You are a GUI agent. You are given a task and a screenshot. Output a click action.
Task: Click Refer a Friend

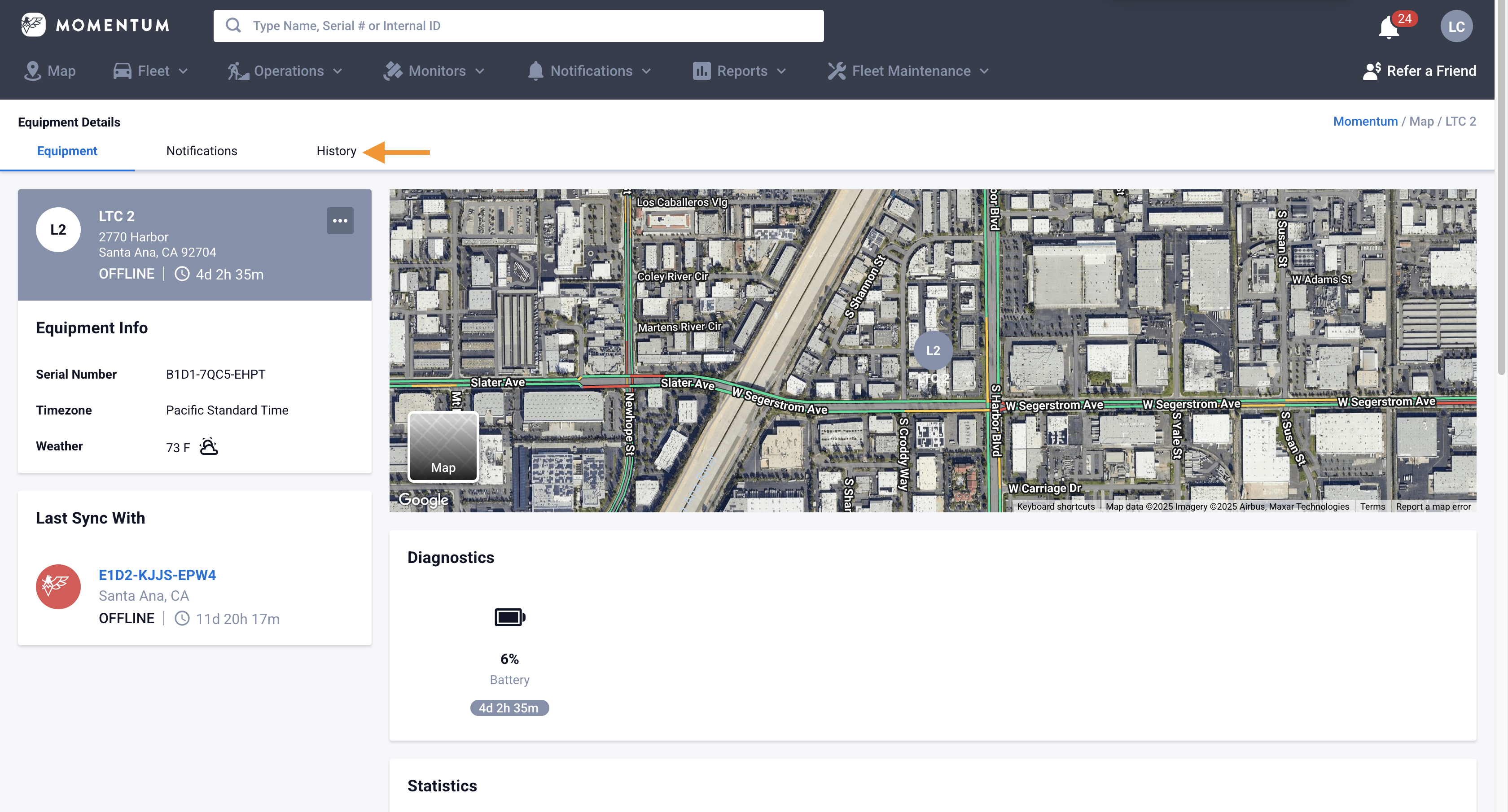click(1420, 71)
